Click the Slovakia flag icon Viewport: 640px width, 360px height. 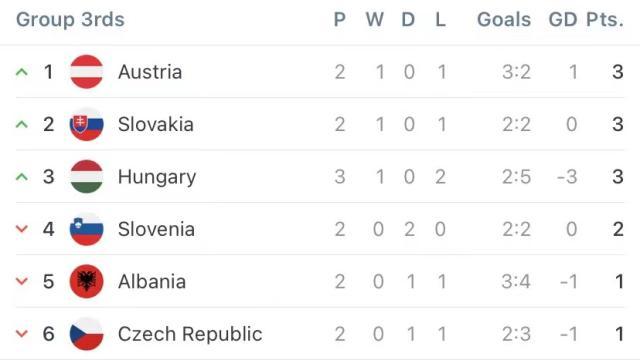coord(87,124)
